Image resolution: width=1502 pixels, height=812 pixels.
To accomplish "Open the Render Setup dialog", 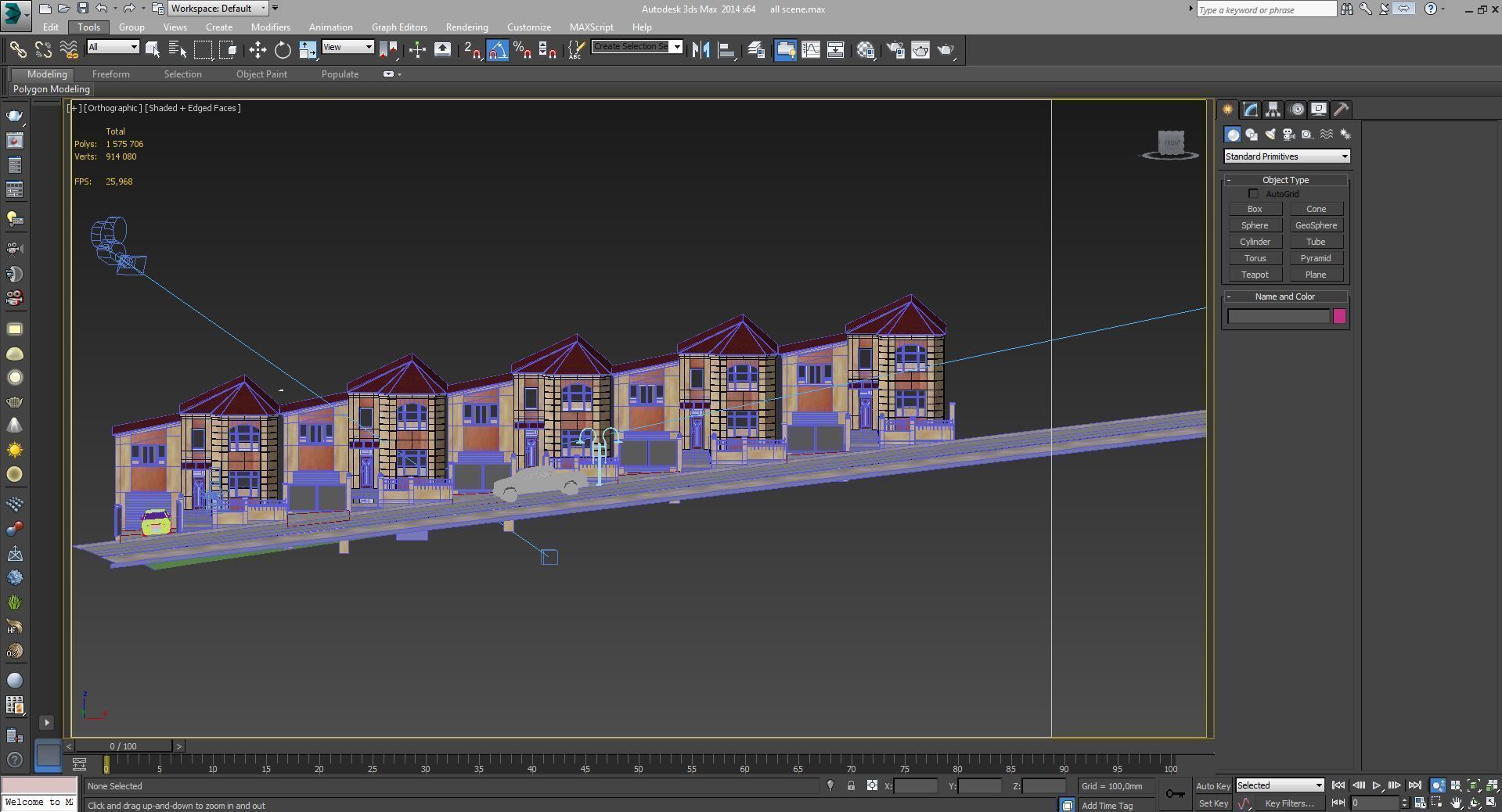I will (x=895, y=50).
